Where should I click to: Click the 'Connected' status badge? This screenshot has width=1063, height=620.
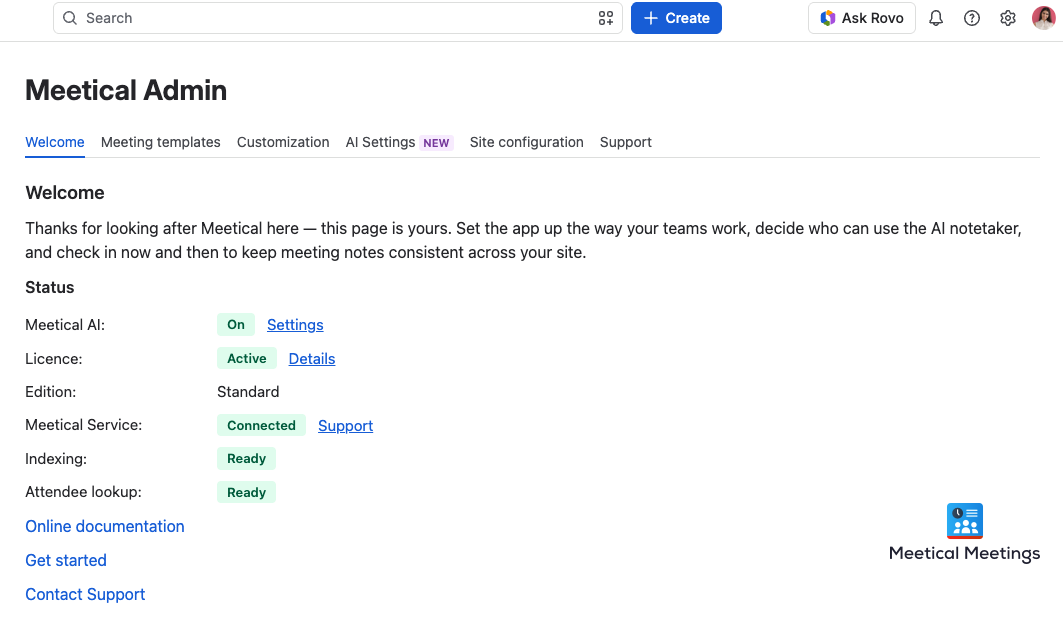pyautogui.click(x=261, y=426)
